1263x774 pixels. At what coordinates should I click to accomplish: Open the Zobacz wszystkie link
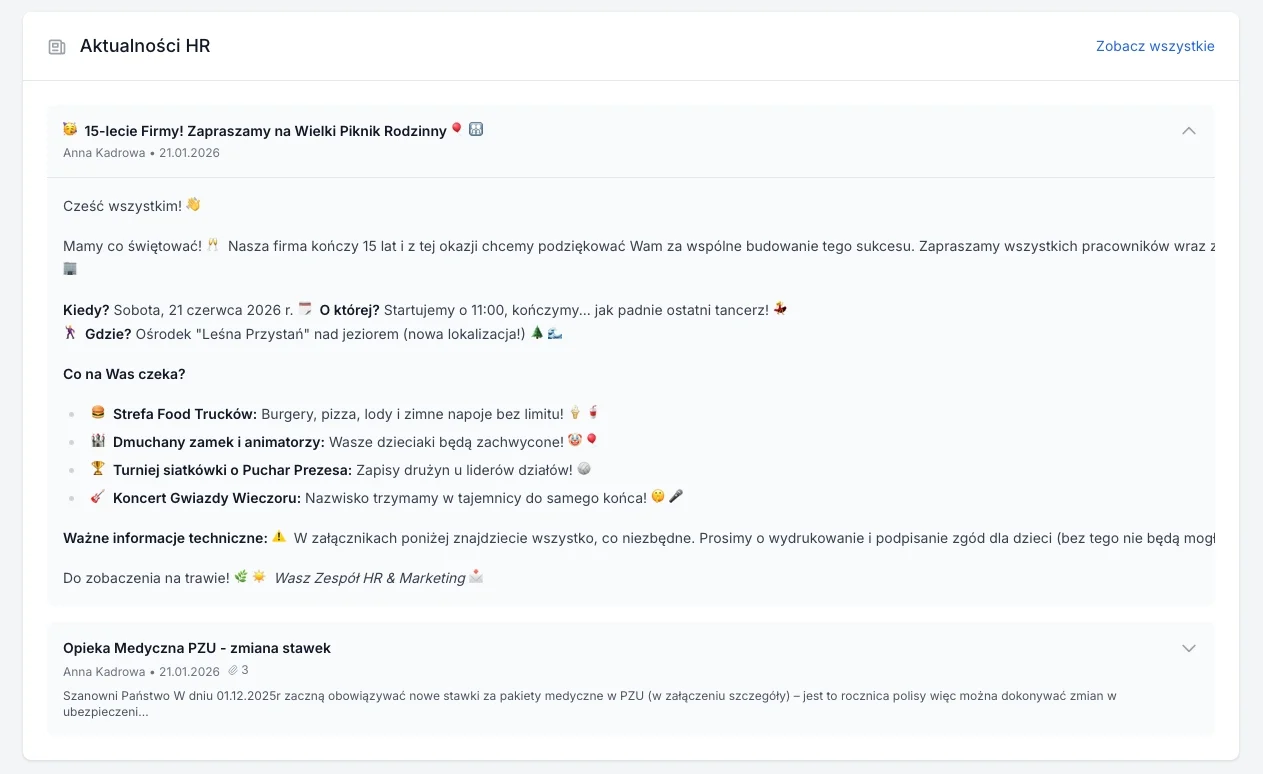(1155, 46)
